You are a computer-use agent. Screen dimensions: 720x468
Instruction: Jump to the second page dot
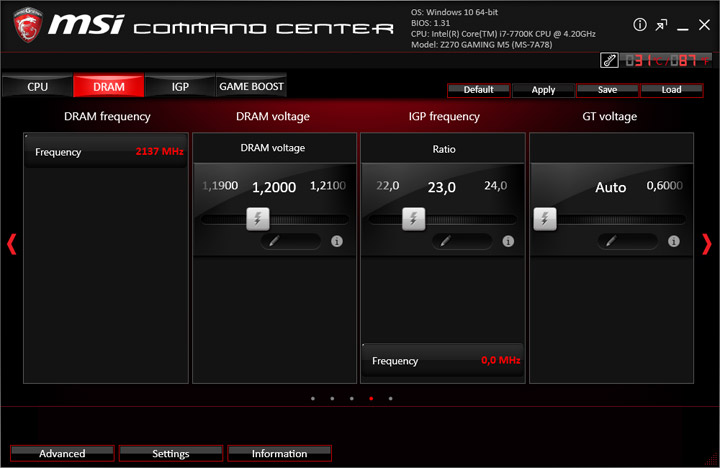tap(332, 399)
